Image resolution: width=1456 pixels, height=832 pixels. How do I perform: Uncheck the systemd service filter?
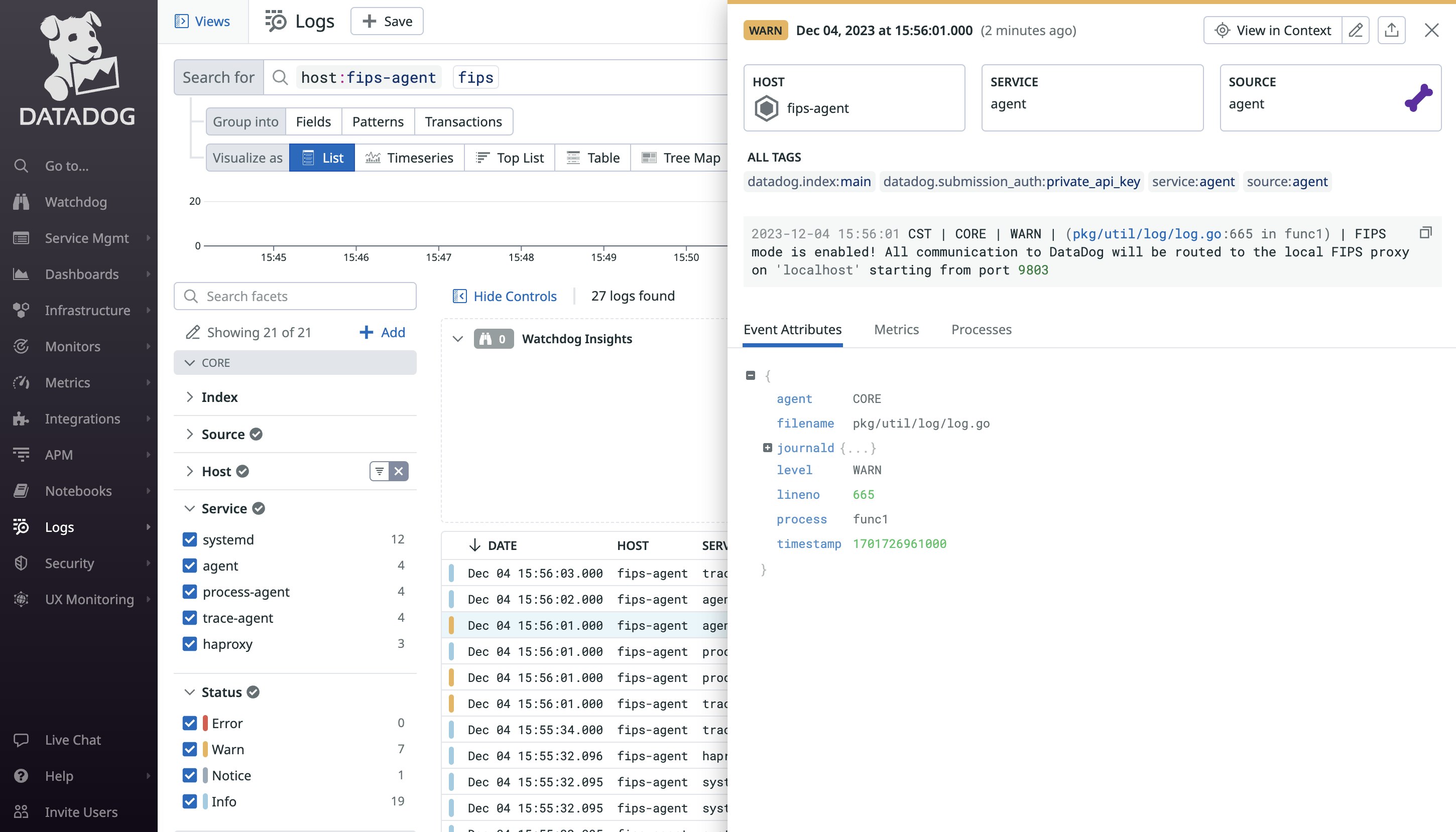pos(190,539)
